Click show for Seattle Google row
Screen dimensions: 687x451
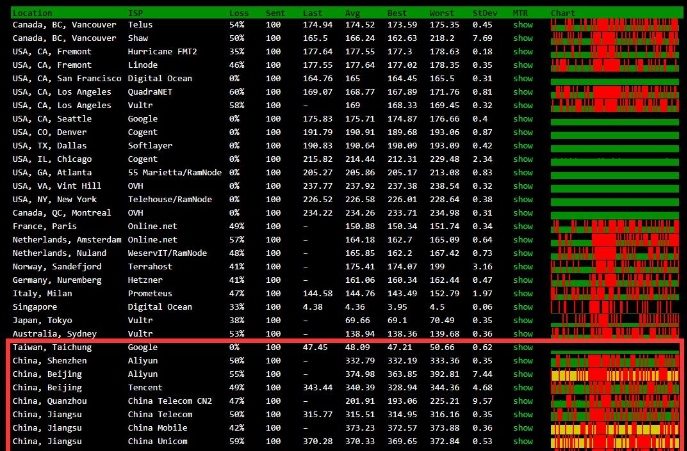[x=523, y=119]
